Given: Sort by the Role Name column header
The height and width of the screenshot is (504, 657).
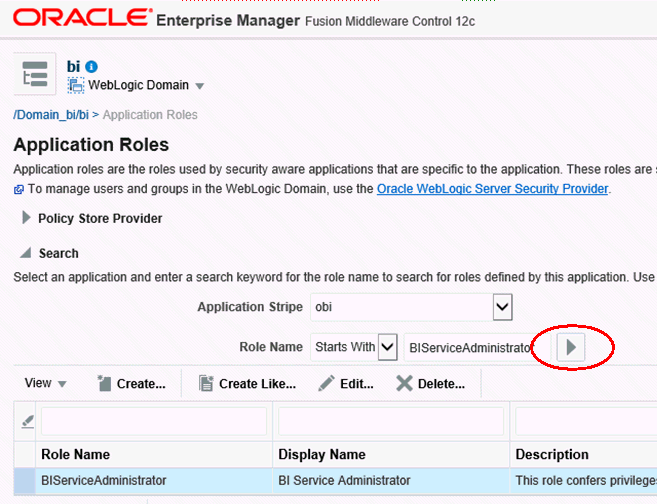Looking at the screenshot, I should tap(154, 455).
